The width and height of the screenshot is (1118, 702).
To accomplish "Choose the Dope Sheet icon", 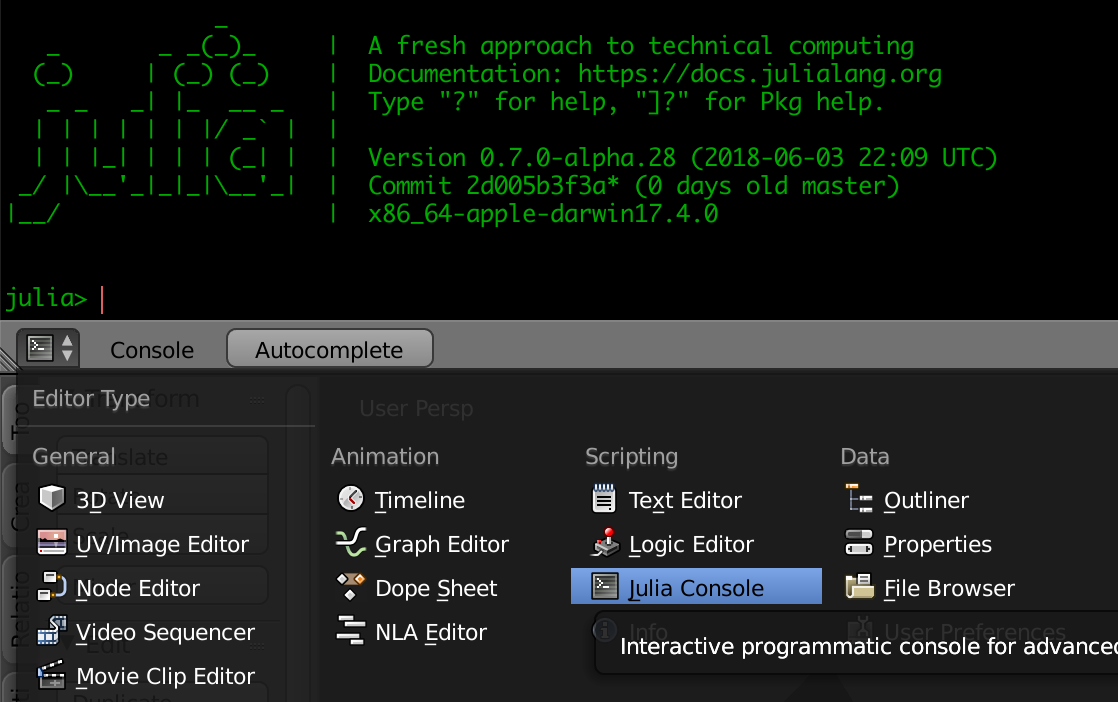I will coord(351,587).
